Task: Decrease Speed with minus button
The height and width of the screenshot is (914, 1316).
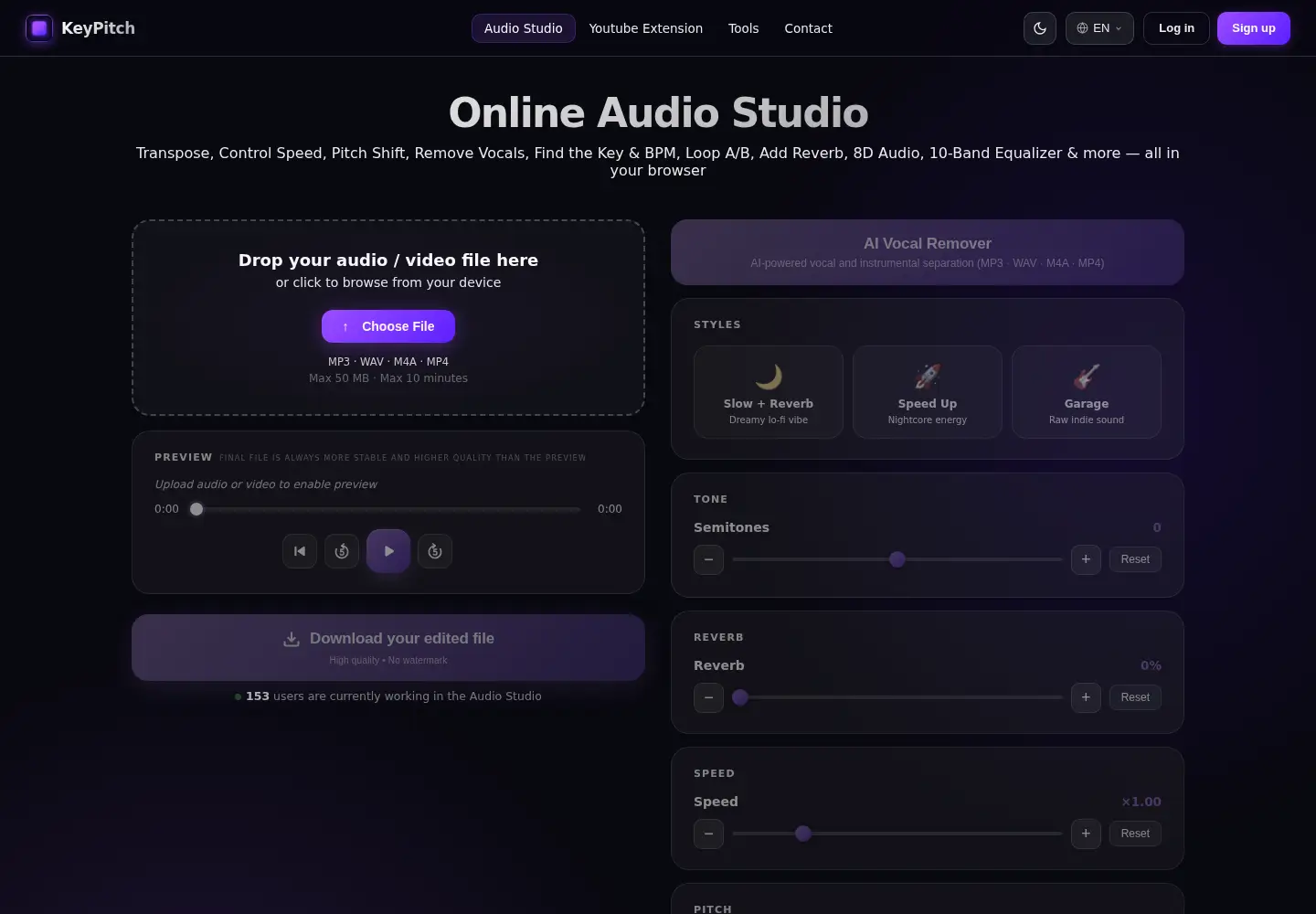Action: click(x=708, y=834)
